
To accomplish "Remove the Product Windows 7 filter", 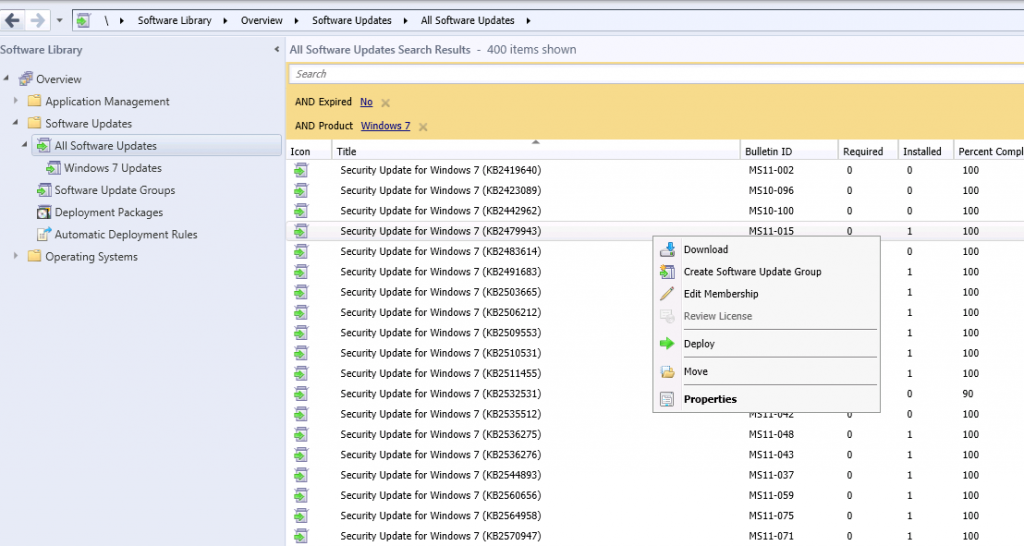I will pos(423,127).
